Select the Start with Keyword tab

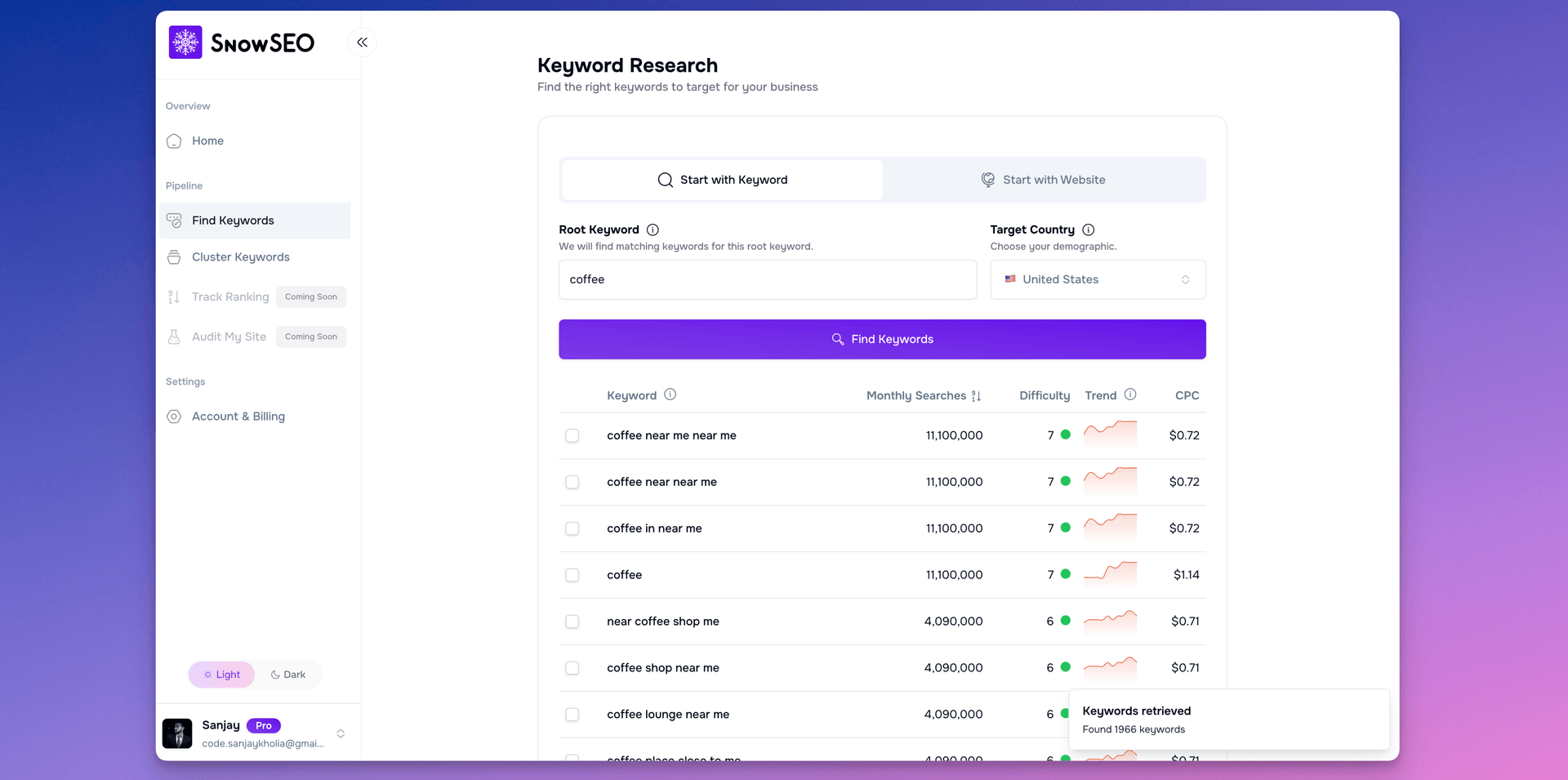coord(722,181)
